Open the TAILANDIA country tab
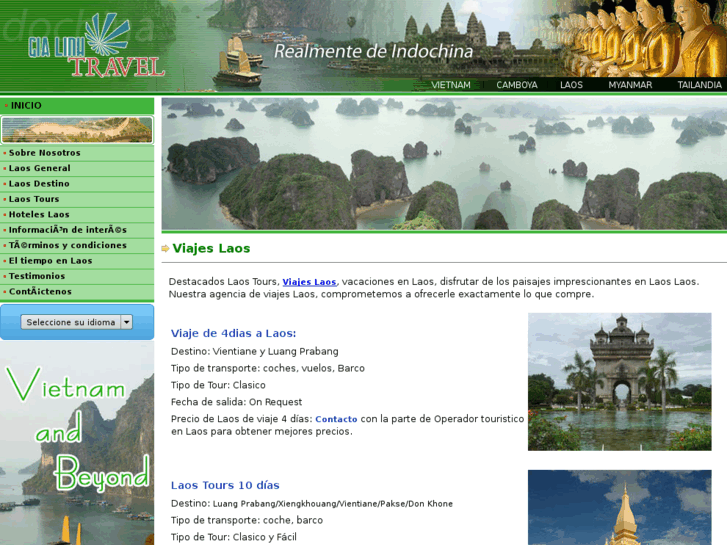 [699, 85]
